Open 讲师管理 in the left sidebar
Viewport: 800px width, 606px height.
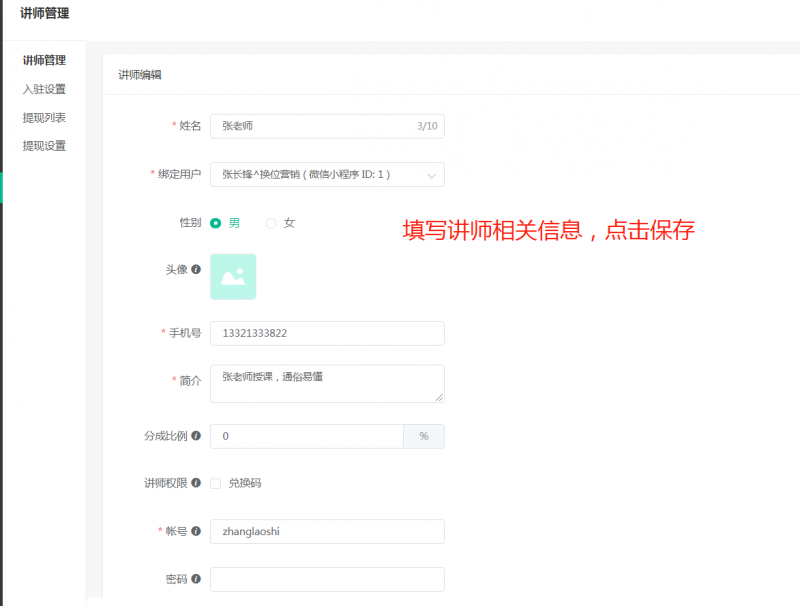(44, 61)
